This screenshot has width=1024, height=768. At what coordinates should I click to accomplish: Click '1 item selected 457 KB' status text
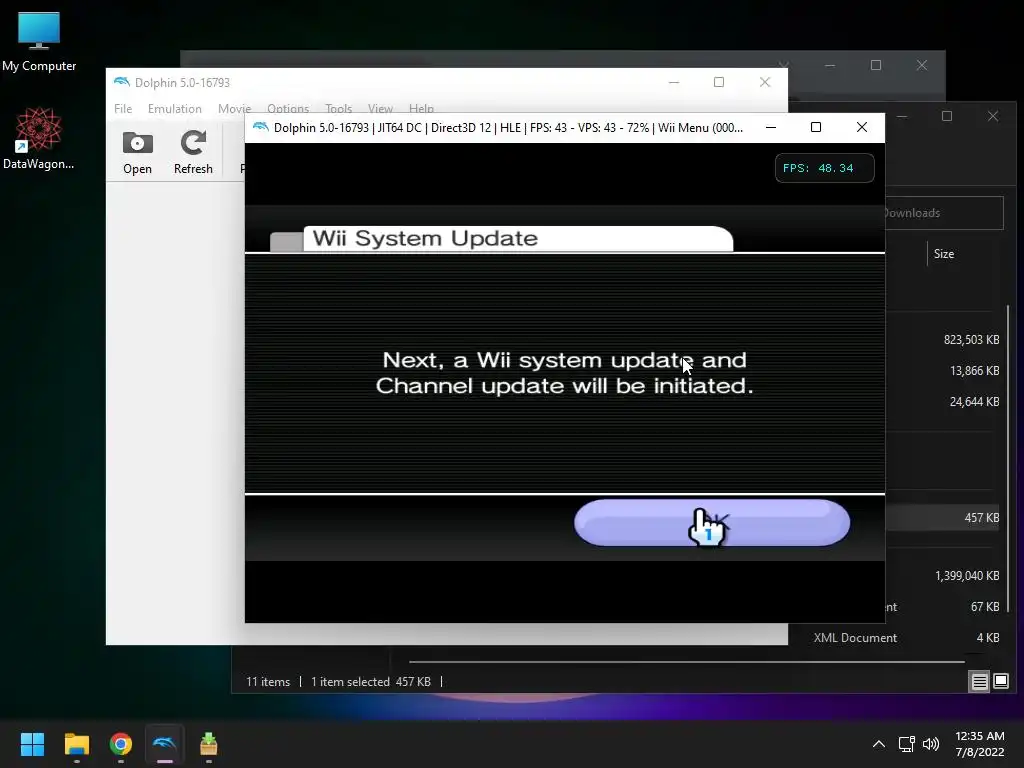tap(370, 682)
